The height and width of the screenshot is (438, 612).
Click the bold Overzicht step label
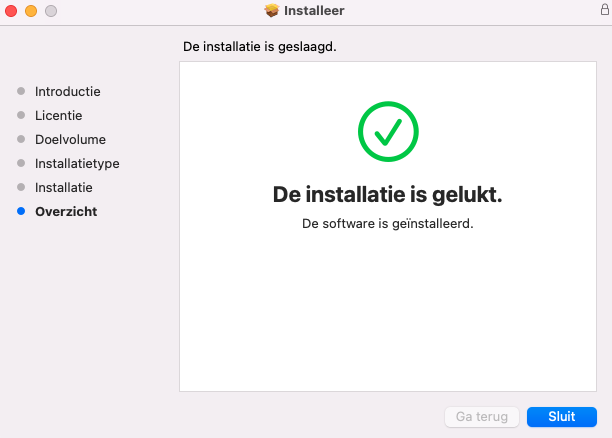(x=66, y=211)
